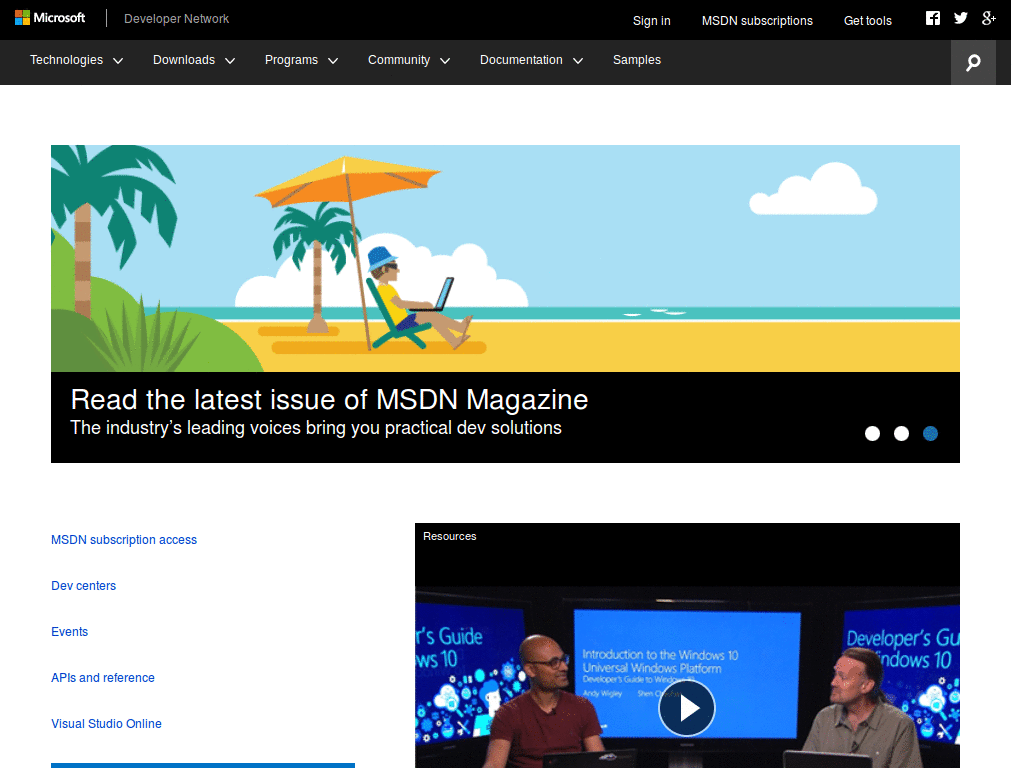The width and height of the screenshot is (1024, 768).
Task: Select the third blue carousel dot
Action: [x=930, y=434]
